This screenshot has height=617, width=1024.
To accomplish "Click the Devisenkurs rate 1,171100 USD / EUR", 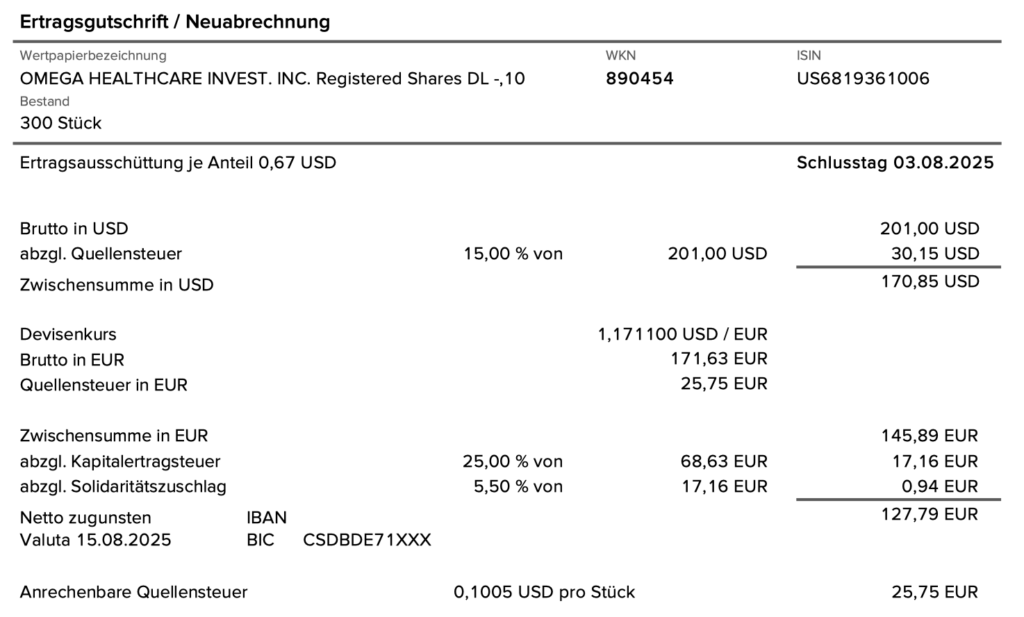I will coord(682,334).
